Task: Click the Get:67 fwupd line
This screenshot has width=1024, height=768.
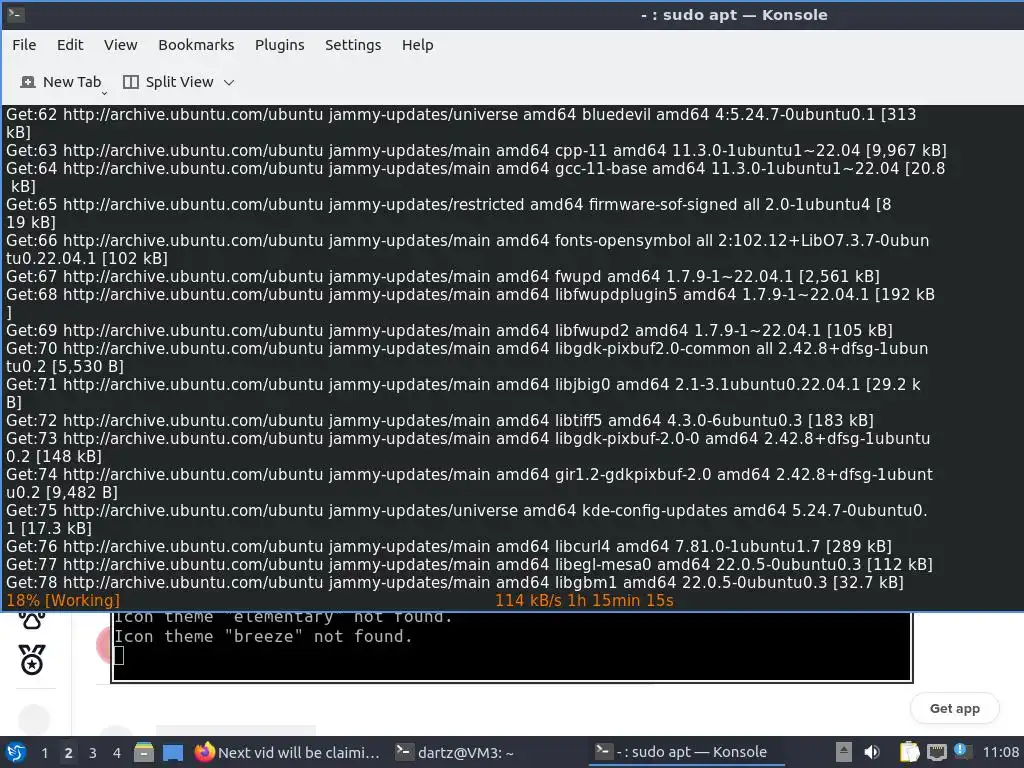Action: point(443,276)
